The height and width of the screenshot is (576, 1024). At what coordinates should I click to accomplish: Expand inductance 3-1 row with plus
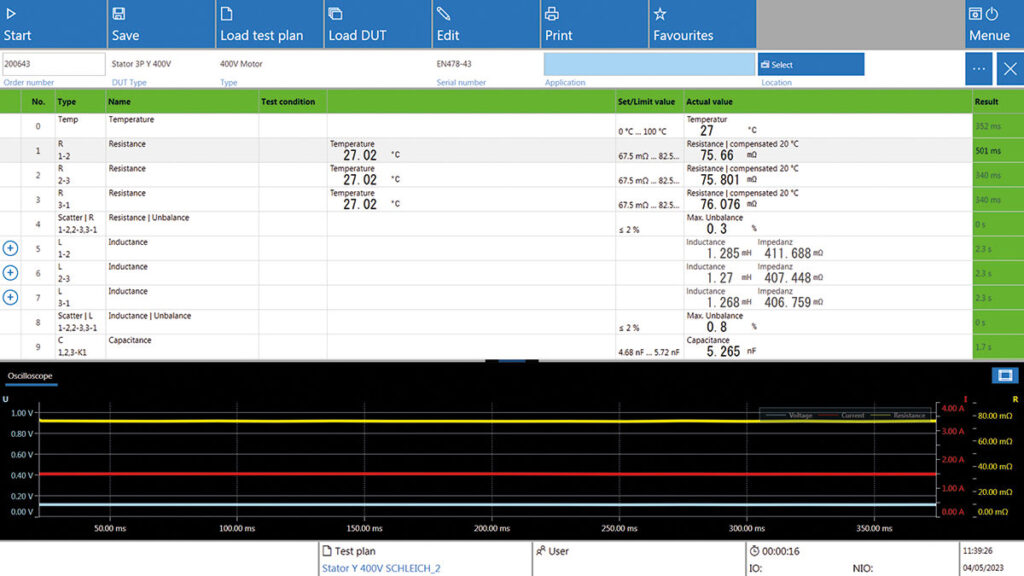pyautogui.click(x=11, y=297)
